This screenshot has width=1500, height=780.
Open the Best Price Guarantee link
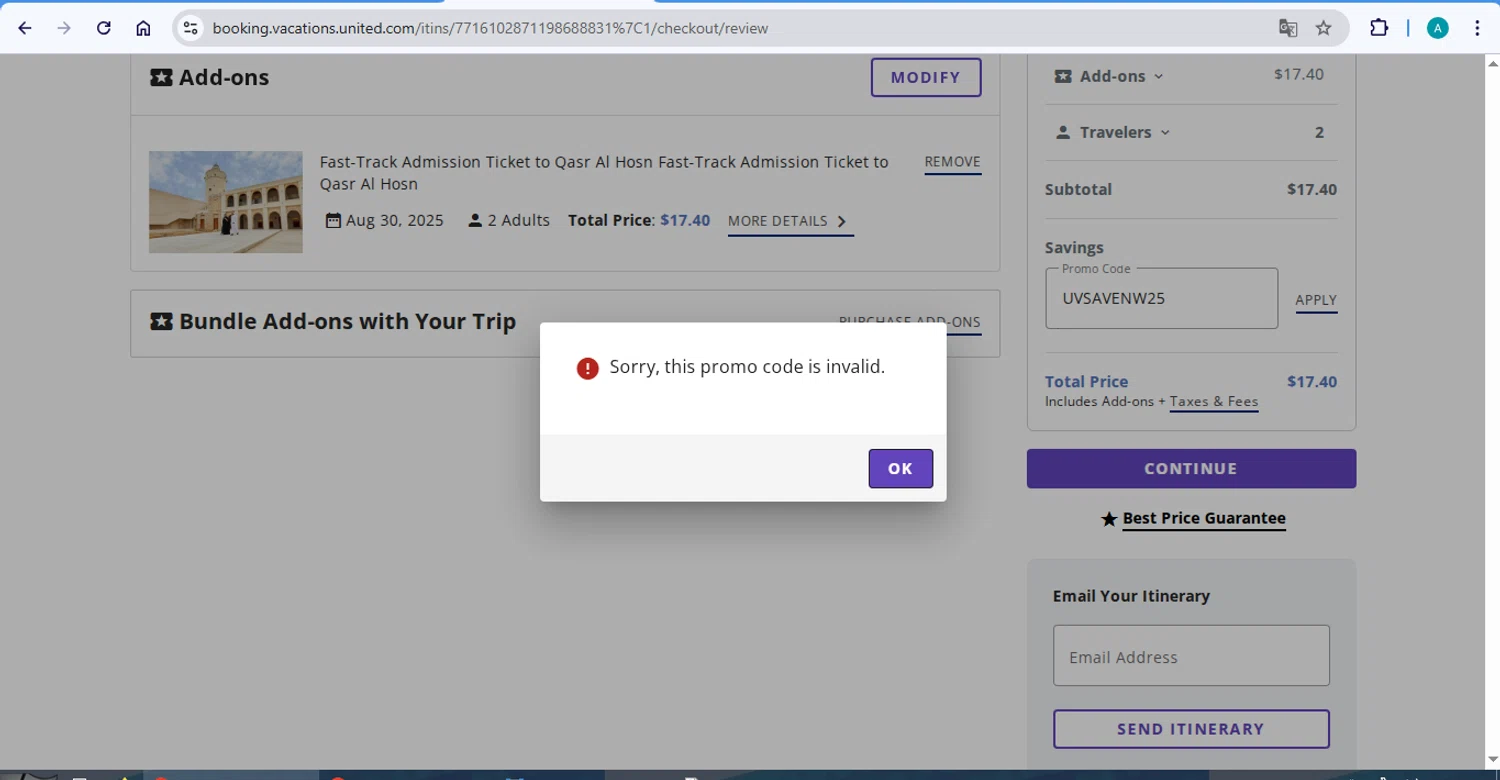click(1204, 518)
